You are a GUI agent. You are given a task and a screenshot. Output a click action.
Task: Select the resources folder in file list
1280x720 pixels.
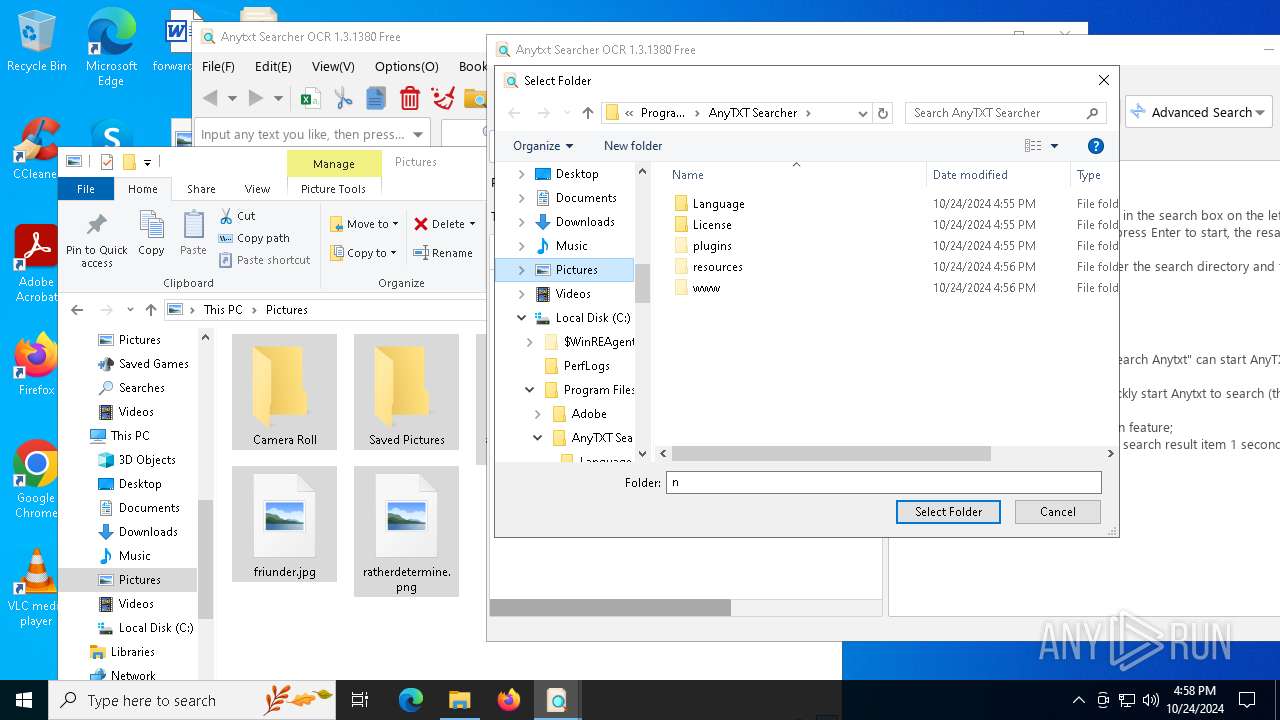tap(717, 267)
